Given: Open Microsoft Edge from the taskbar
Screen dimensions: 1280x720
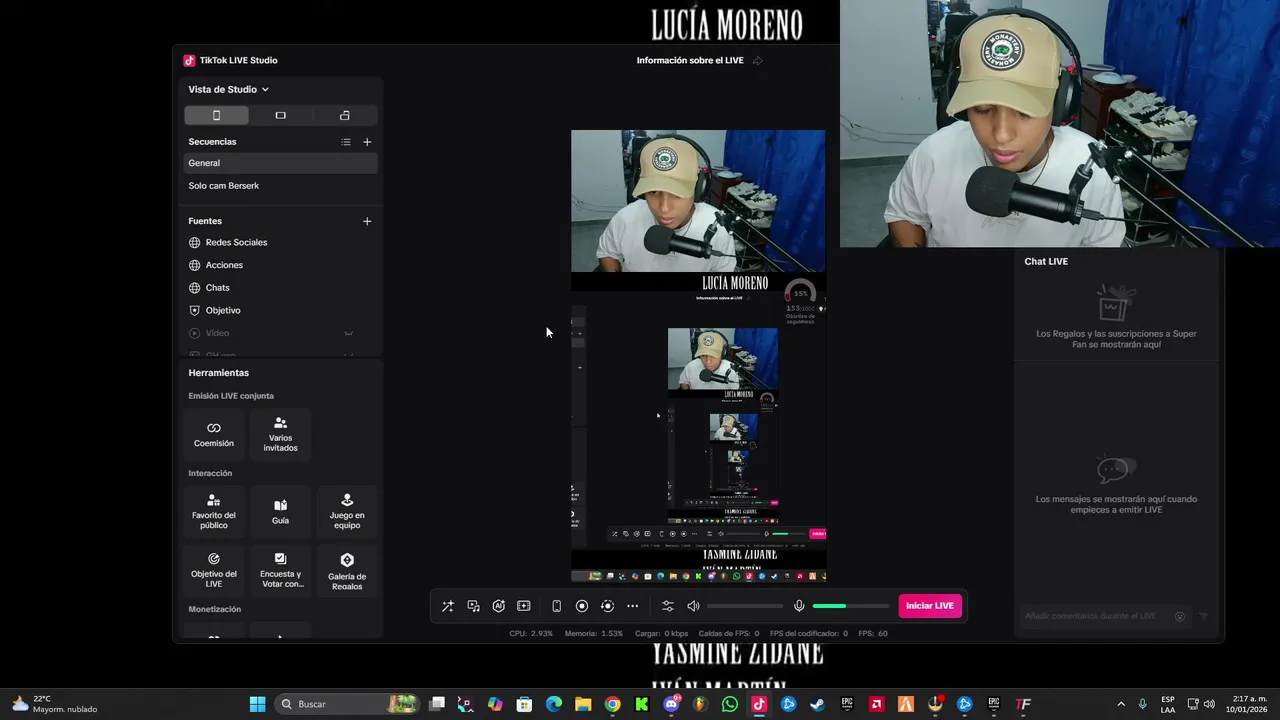Looking at the screenshot, I should [x=554, y=704].
